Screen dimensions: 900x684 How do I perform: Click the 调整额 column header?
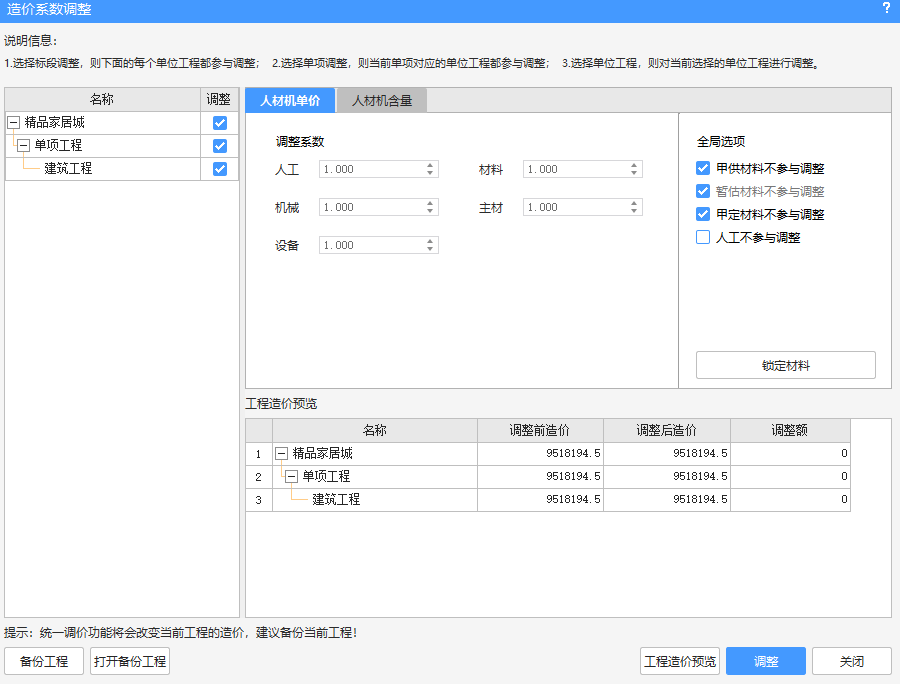pos(790,430)
